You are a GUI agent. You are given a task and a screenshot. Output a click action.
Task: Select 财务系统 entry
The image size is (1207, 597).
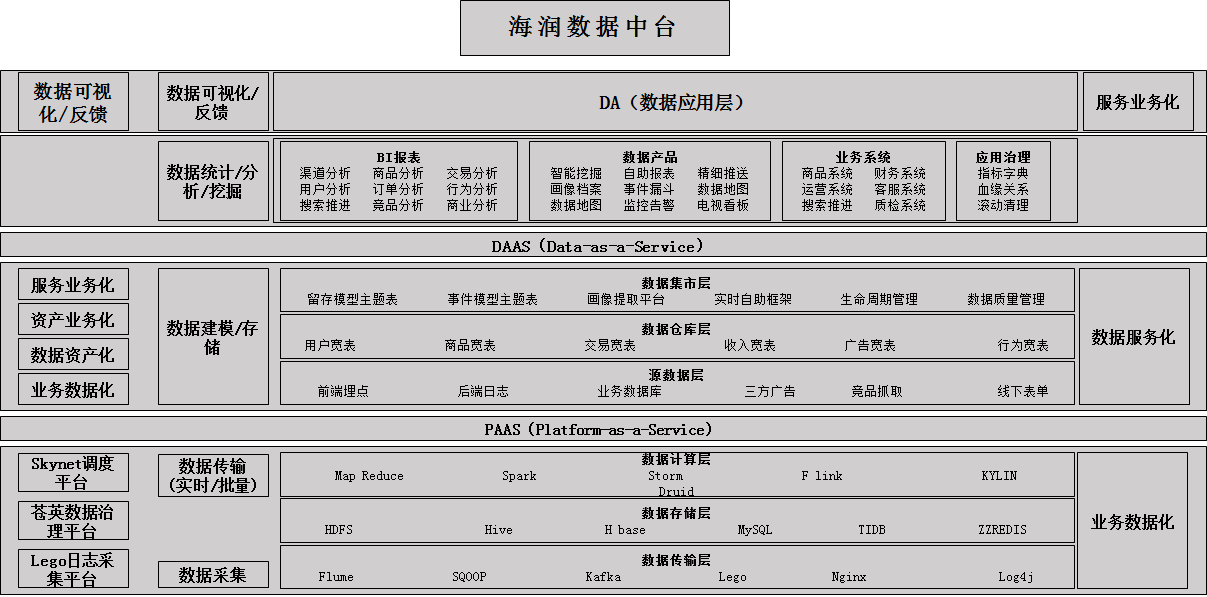click(900, 173)
